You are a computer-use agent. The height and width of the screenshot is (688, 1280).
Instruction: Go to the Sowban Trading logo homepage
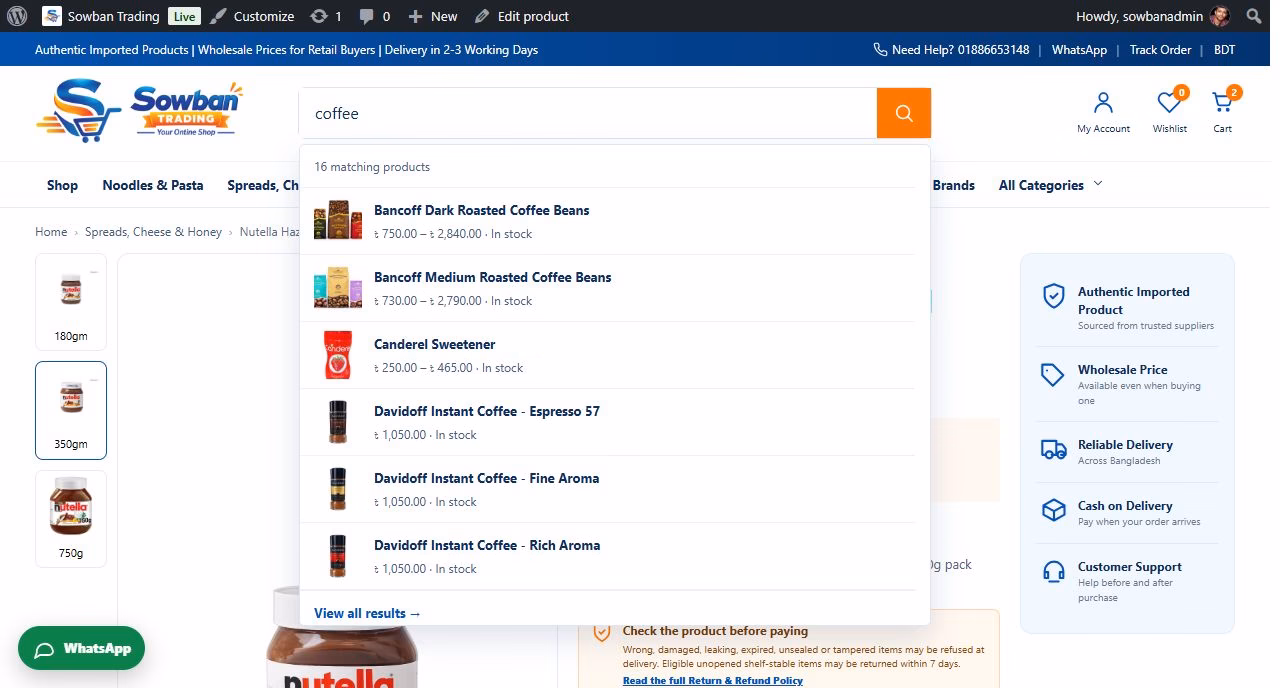coord(140,112)
